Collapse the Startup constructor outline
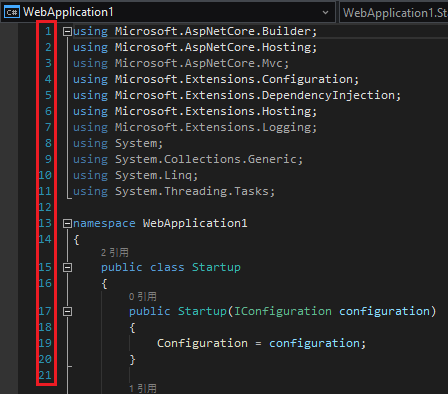 point(67,311)
